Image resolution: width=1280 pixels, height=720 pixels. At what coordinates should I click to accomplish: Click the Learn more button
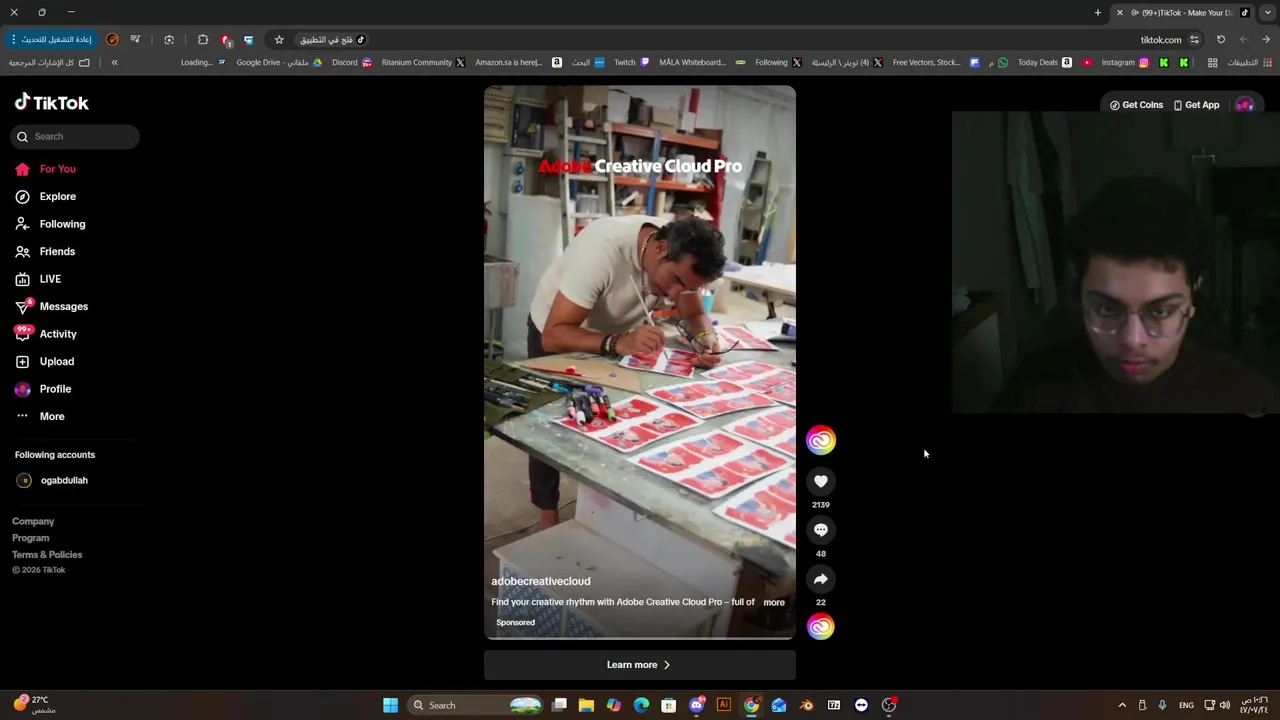point(640,665)
